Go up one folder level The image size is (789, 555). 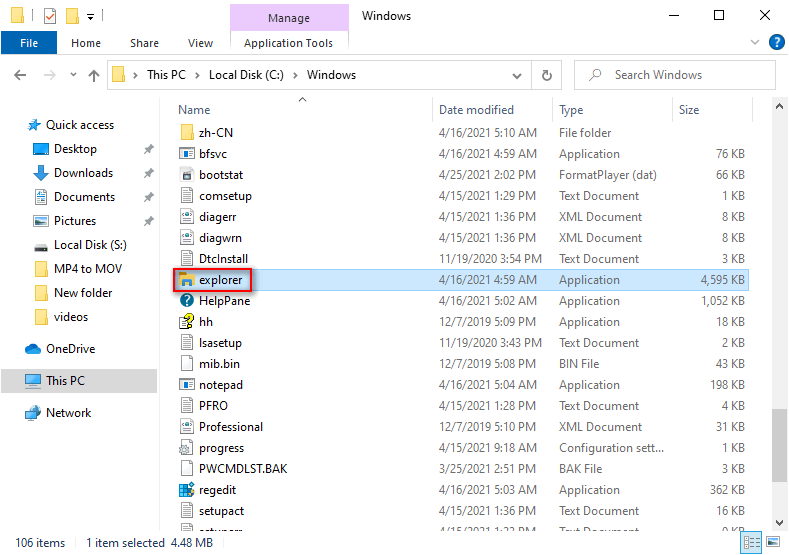pos(94,75)
